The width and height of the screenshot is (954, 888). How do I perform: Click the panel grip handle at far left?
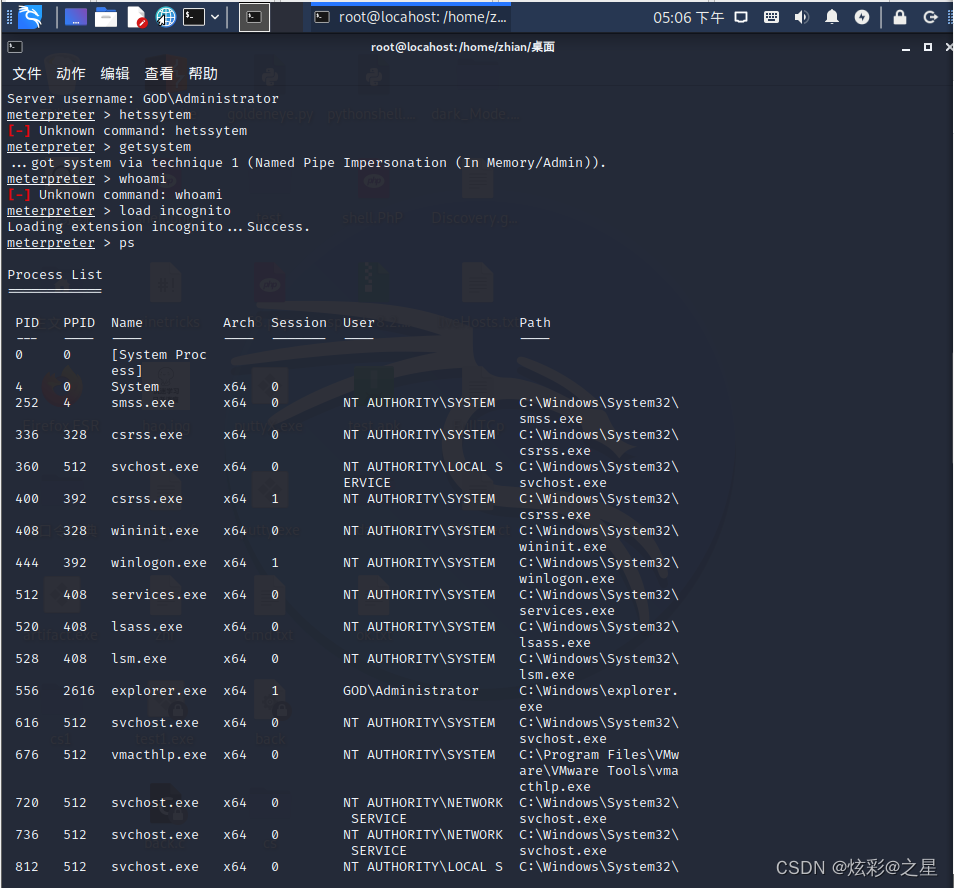[x=9, y=17]
